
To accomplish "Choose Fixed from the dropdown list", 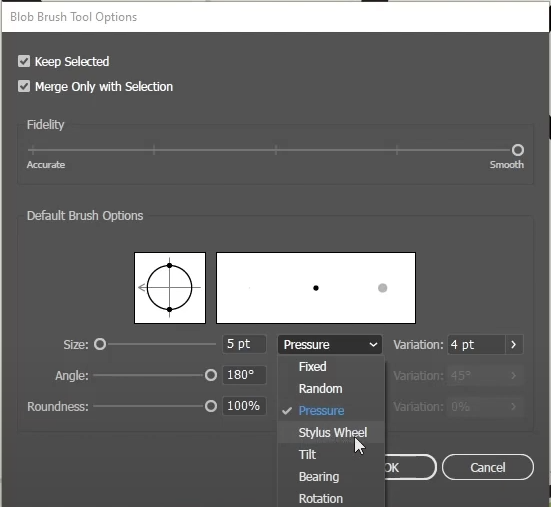I will point(331,366).
